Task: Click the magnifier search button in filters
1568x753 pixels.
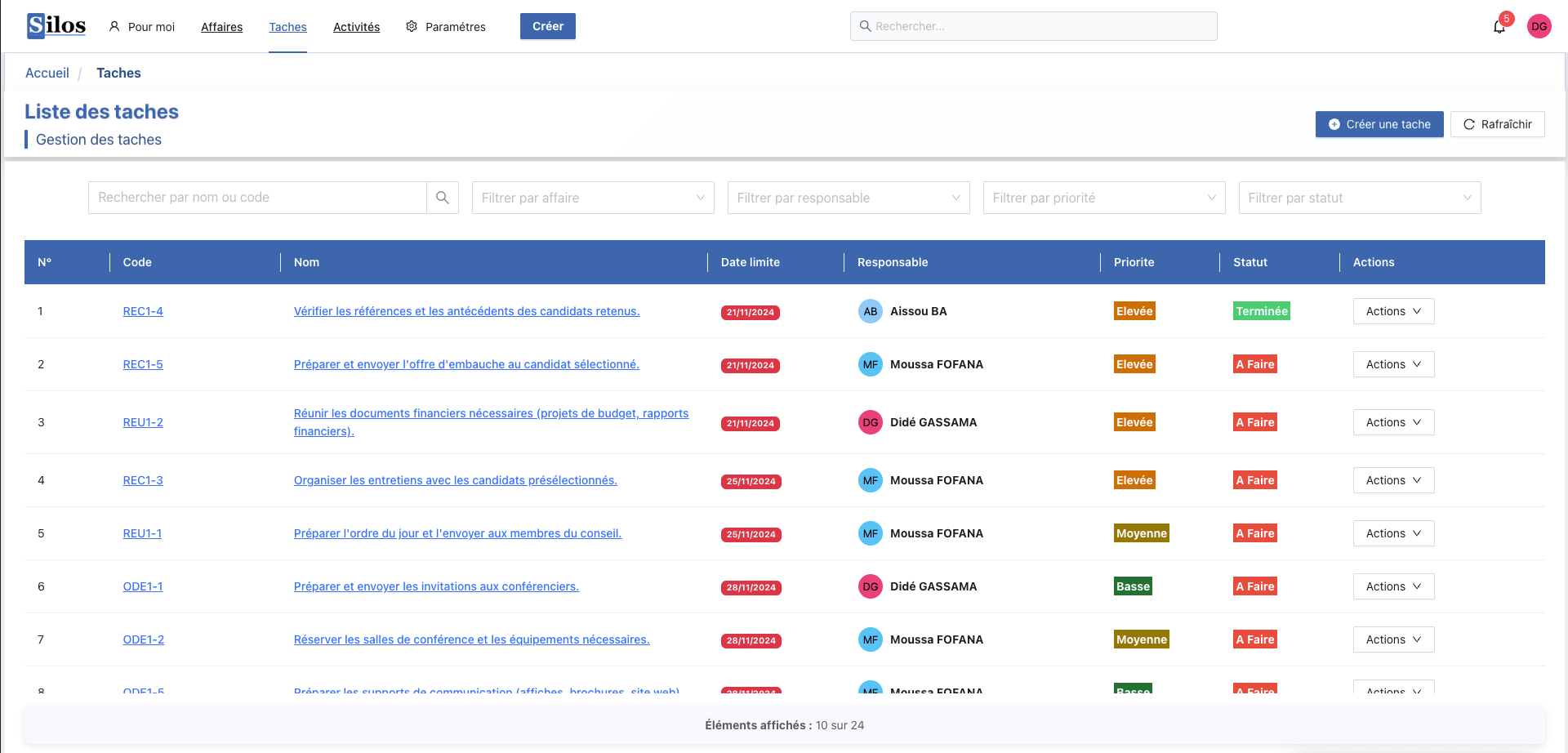Action: click(442, 198)
